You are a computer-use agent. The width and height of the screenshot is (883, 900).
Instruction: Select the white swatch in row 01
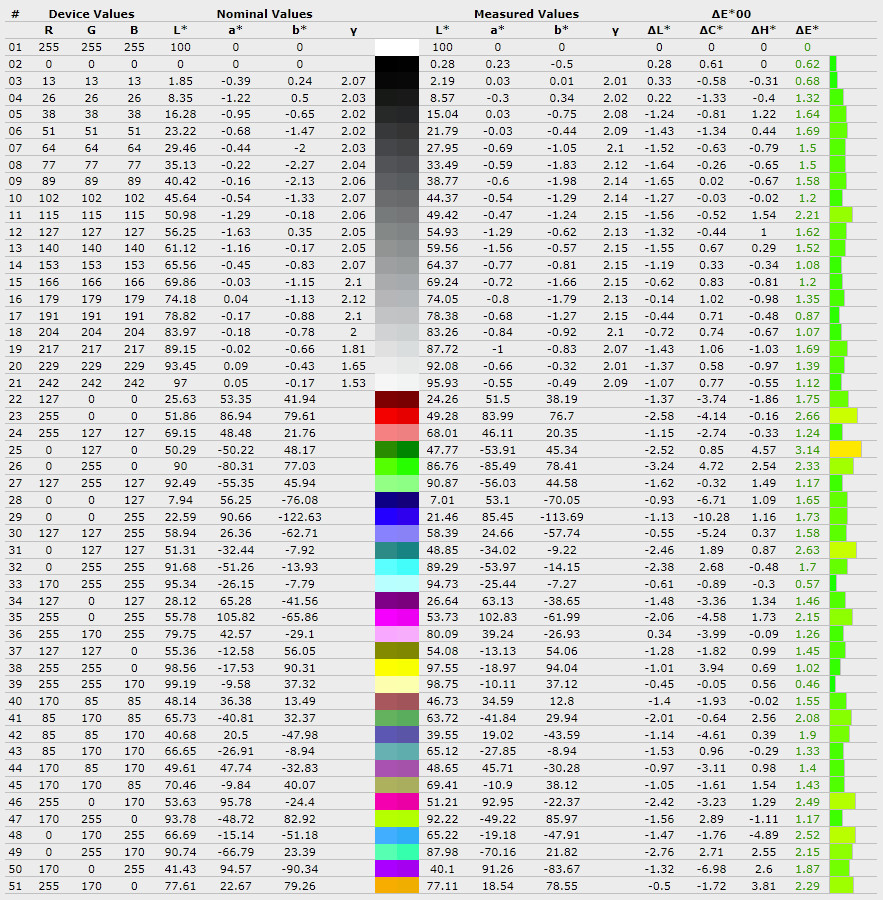click(x=397, y=47)
